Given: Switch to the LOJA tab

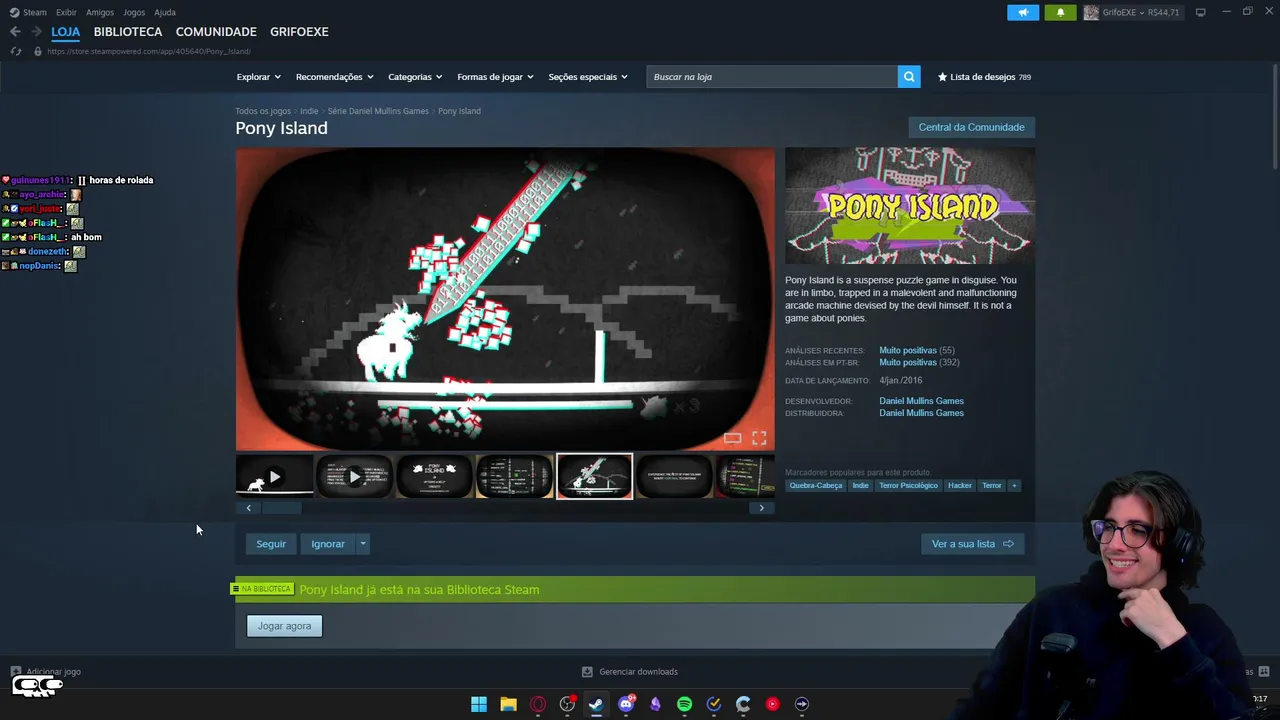Looking at the screenshot, I should pos(66,32).
